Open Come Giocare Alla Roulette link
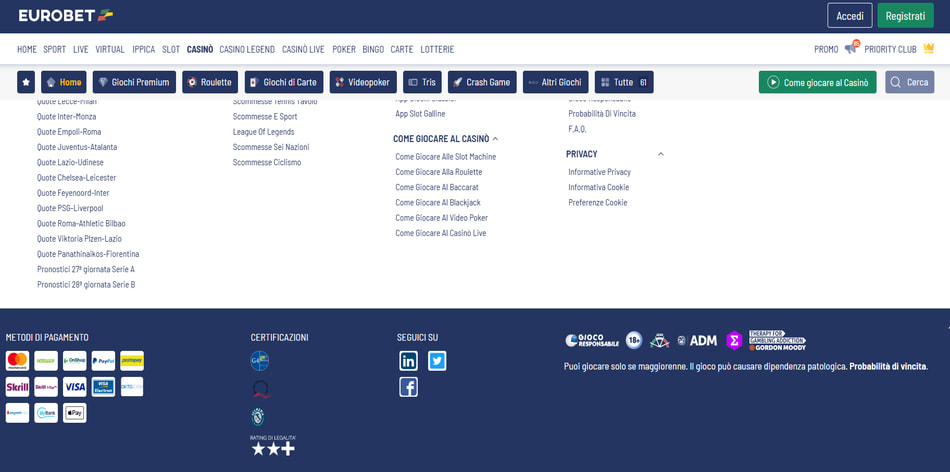Screen dimensions: 950x472 pyautogui.click(x=439, y=172)
